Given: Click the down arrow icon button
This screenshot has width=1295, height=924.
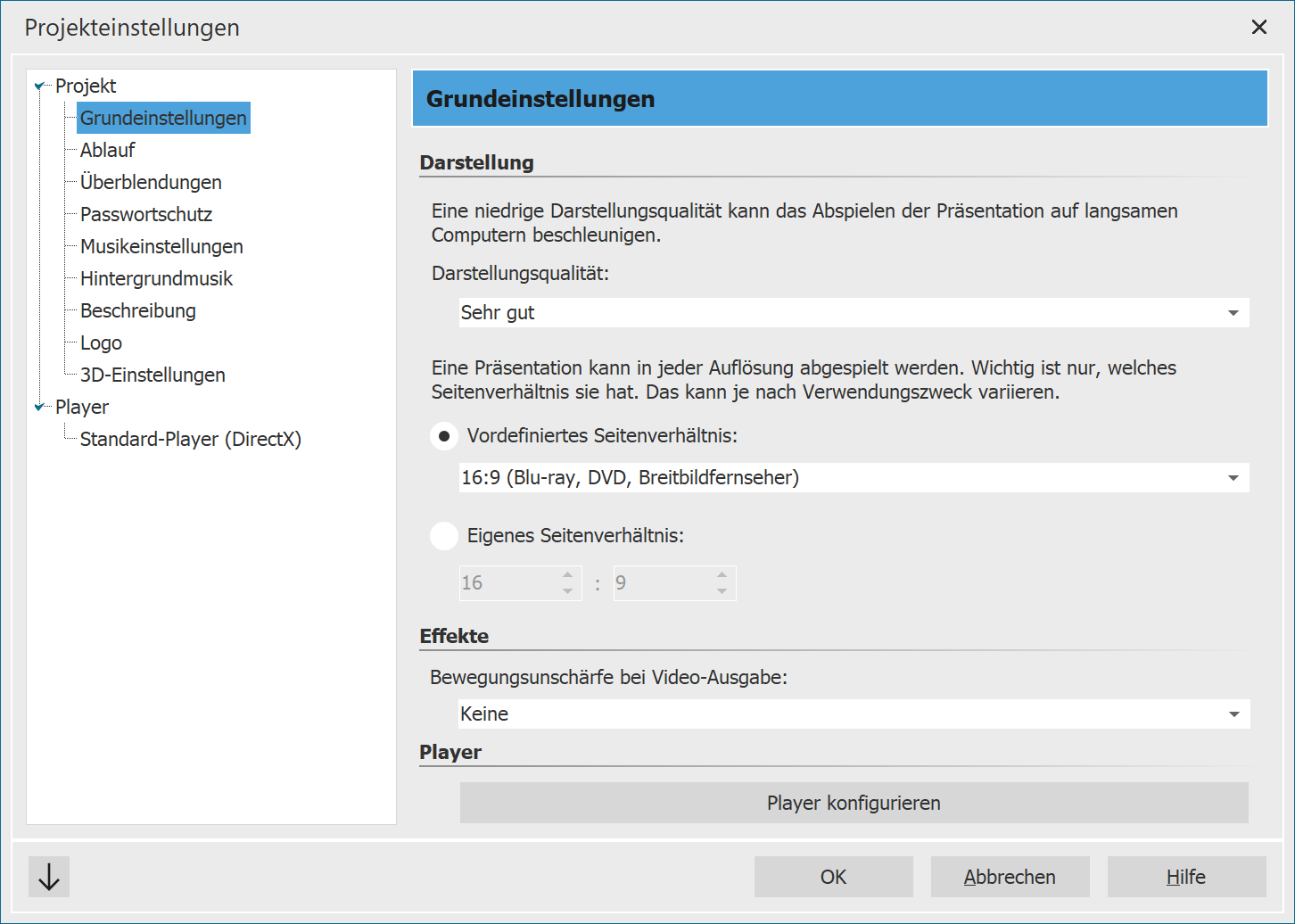Looking at the screenshot, I should click(x=49, y=877).
